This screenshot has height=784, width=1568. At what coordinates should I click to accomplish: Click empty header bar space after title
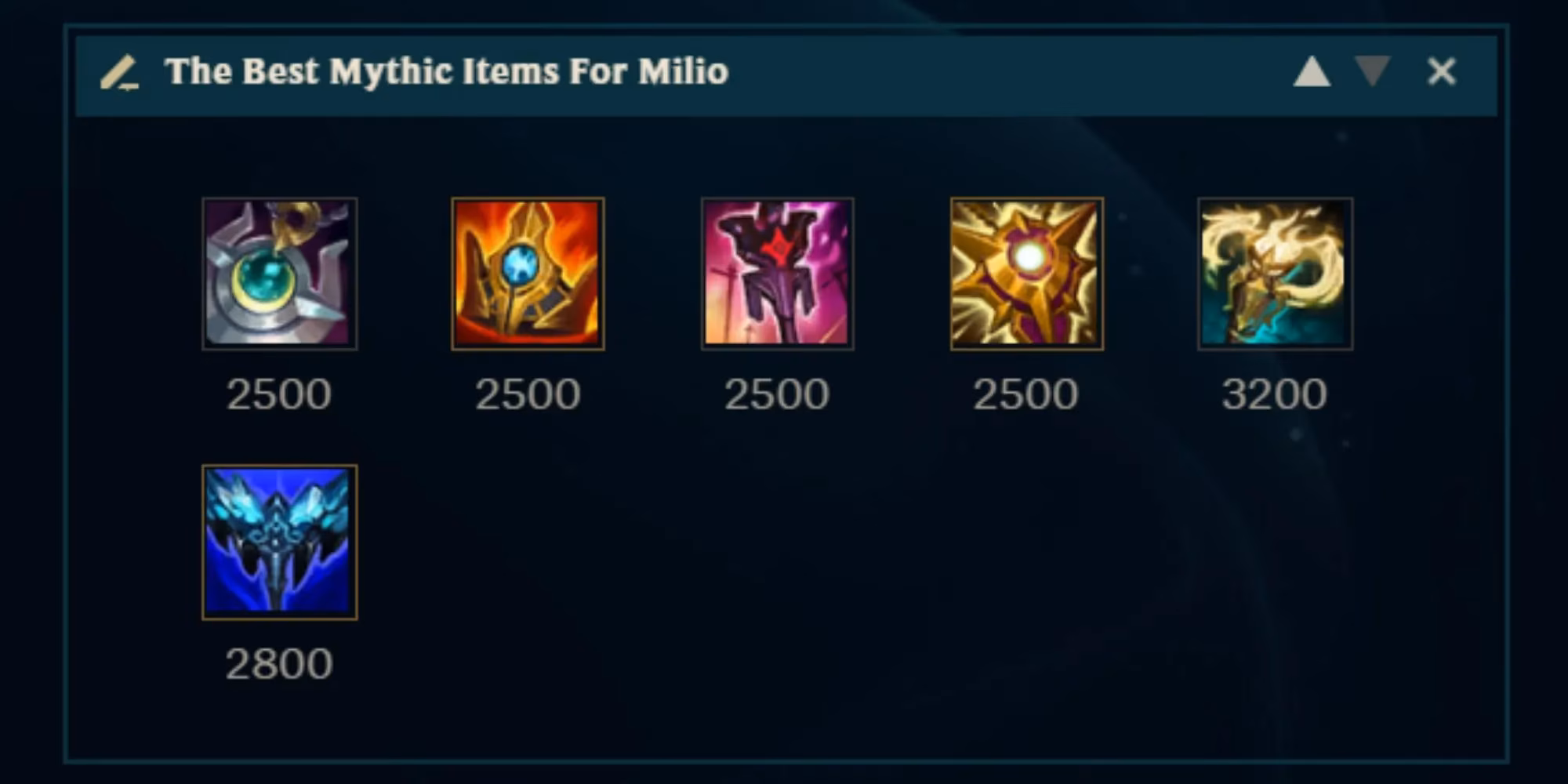(x=1004, y=72)
